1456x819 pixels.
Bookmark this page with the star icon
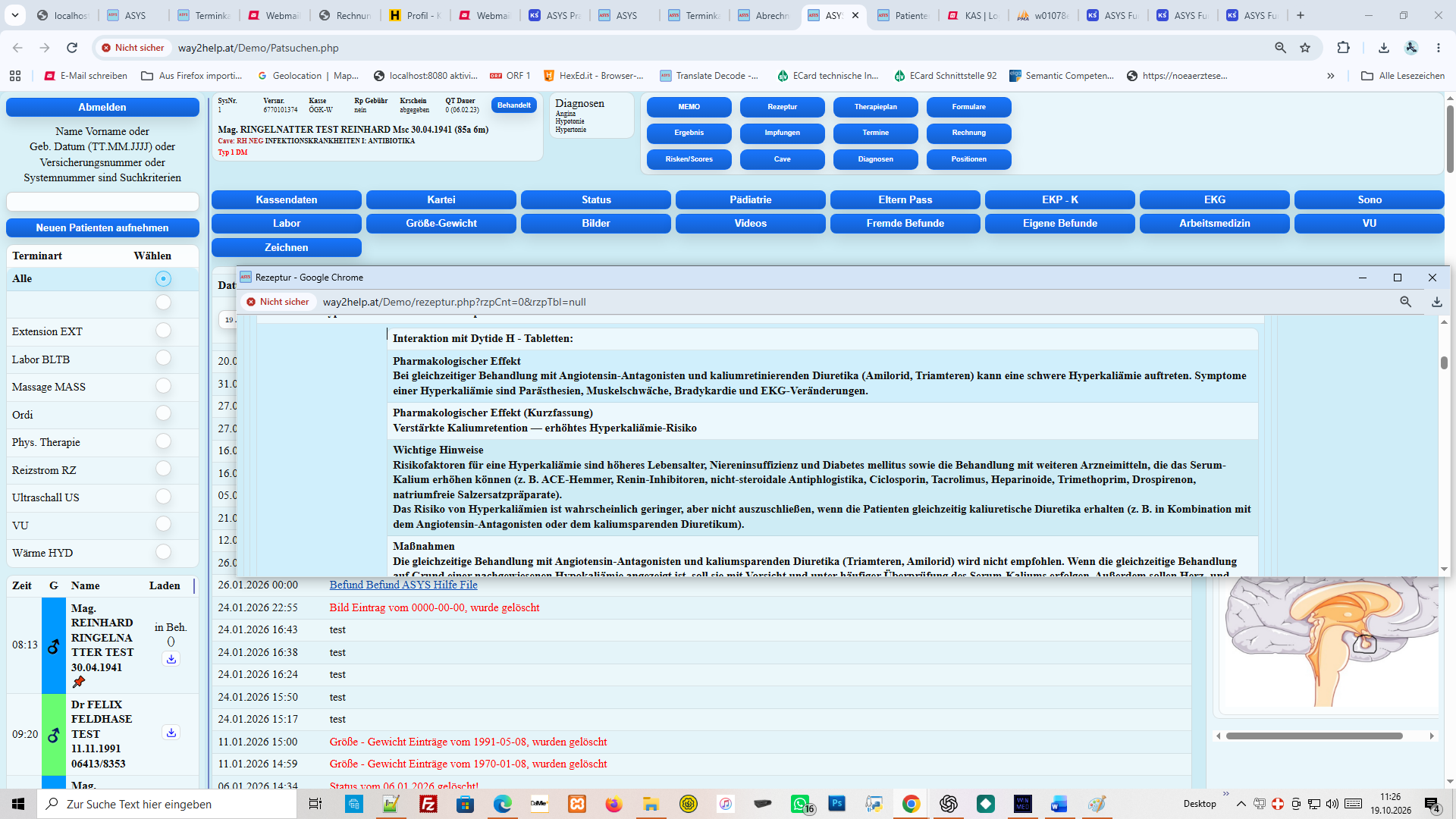click(x=1305, y=48)
